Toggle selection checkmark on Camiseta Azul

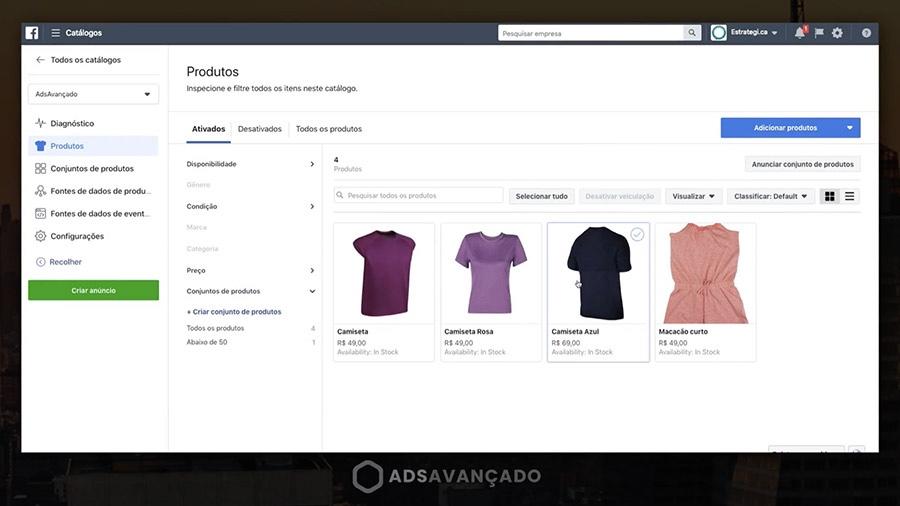point(637,234)
